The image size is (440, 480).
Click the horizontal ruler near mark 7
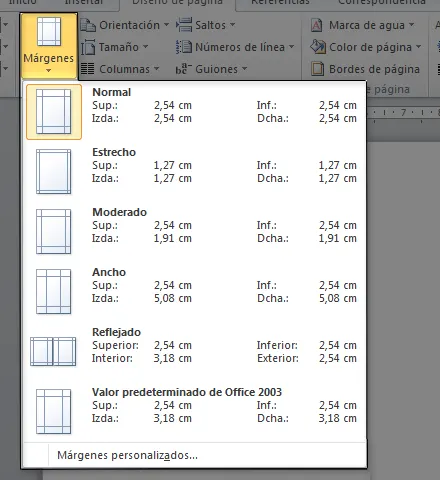click(403, 113)
